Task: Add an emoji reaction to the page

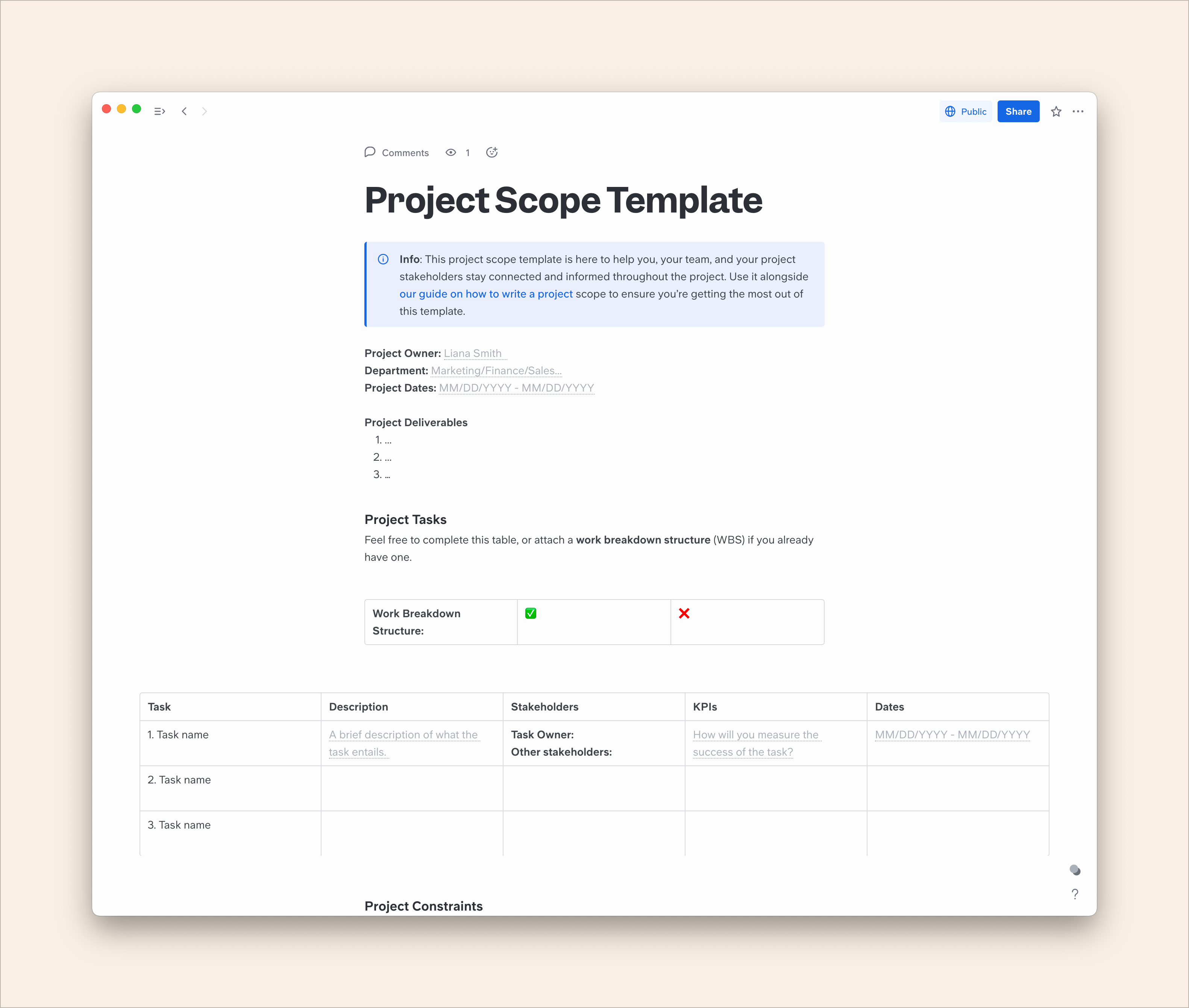Action: 492,152
